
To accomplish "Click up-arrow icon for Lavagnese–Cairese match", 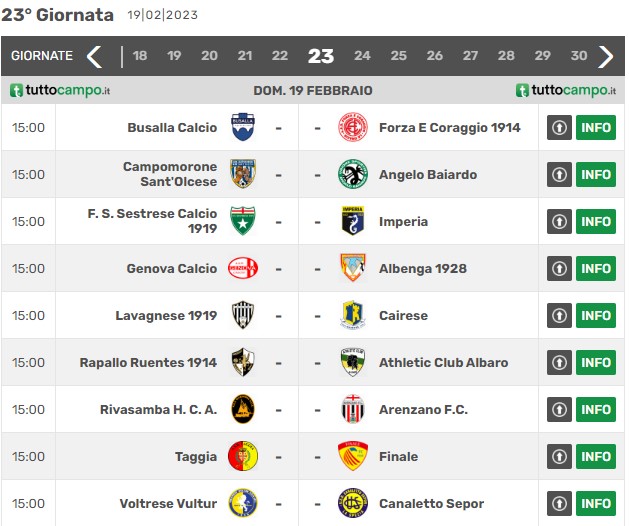I will click(559, 315).
